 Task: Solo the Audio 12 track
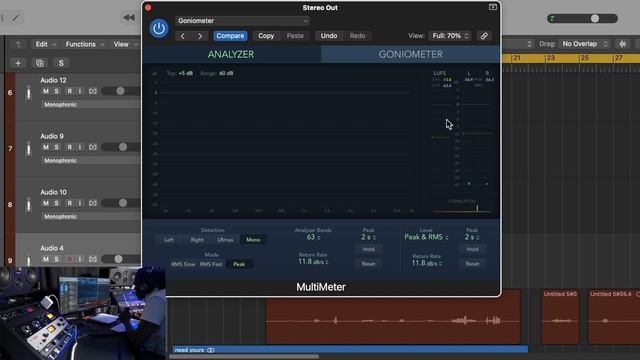pos(57,91)
